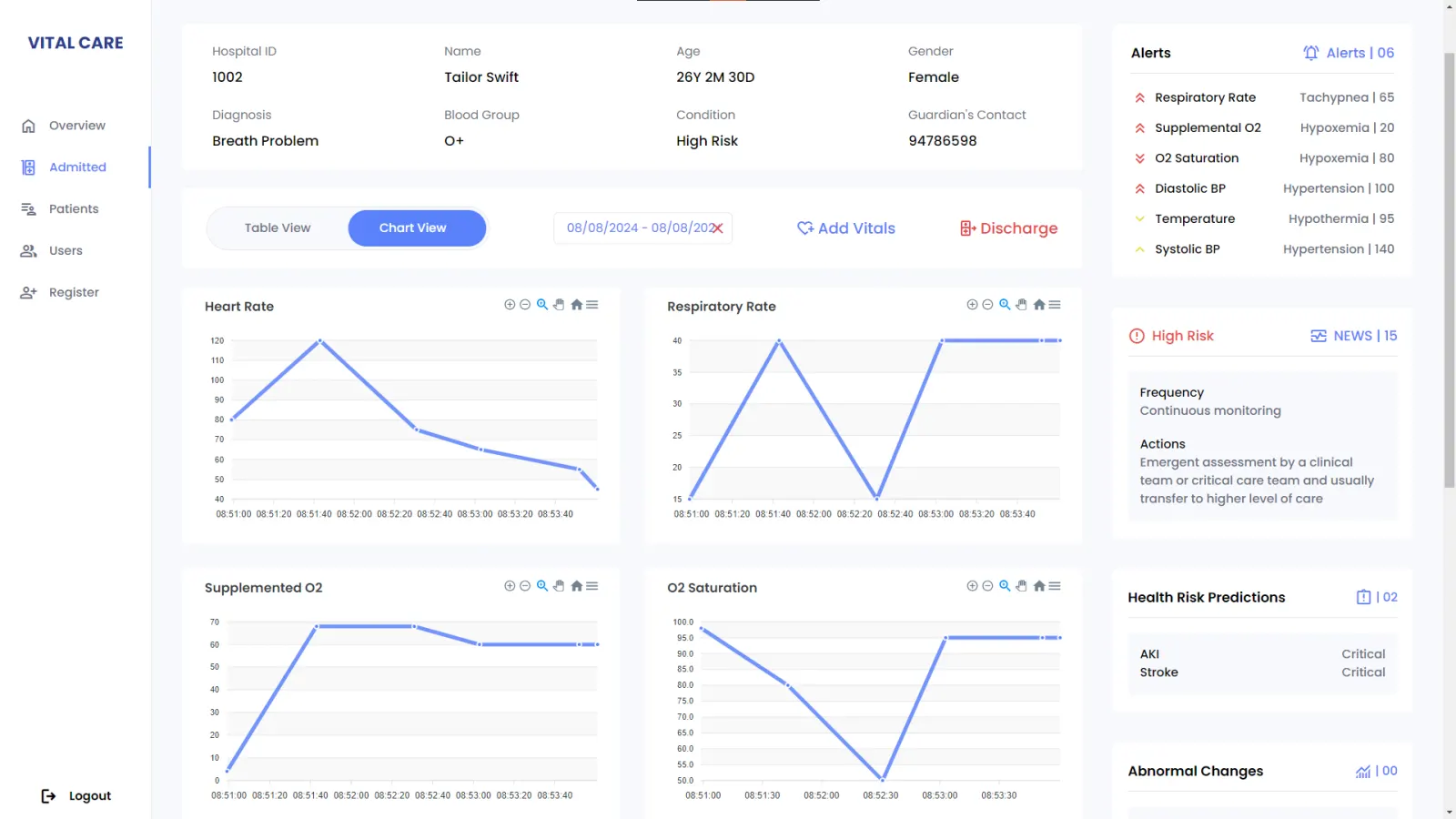
Task: Activate pan hand tool on Heart Rate chart
Action: pyautogui.click(x=559, y=305)
